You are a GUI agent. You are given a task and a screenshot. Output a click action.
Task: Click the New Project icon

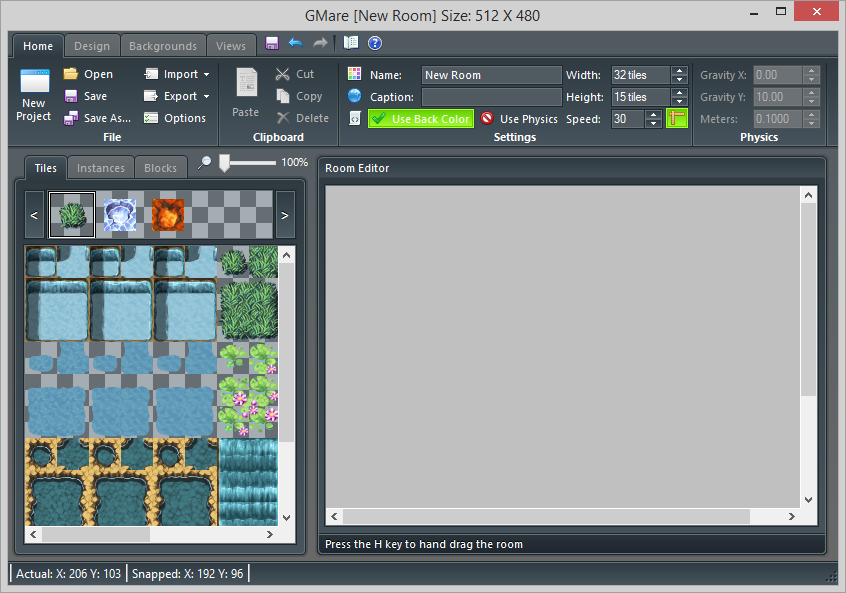(35, 81)
